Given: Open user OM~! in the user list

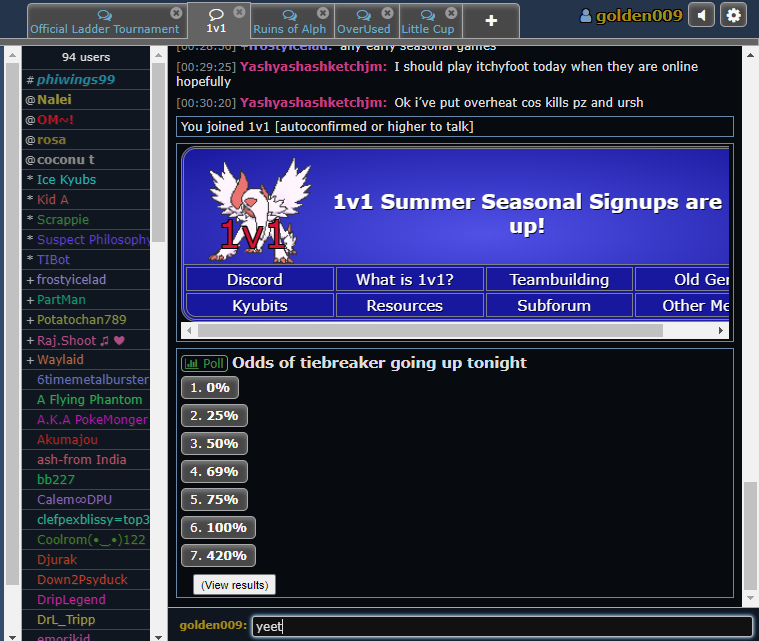Looking at the screenshot, I should [86, 120].
